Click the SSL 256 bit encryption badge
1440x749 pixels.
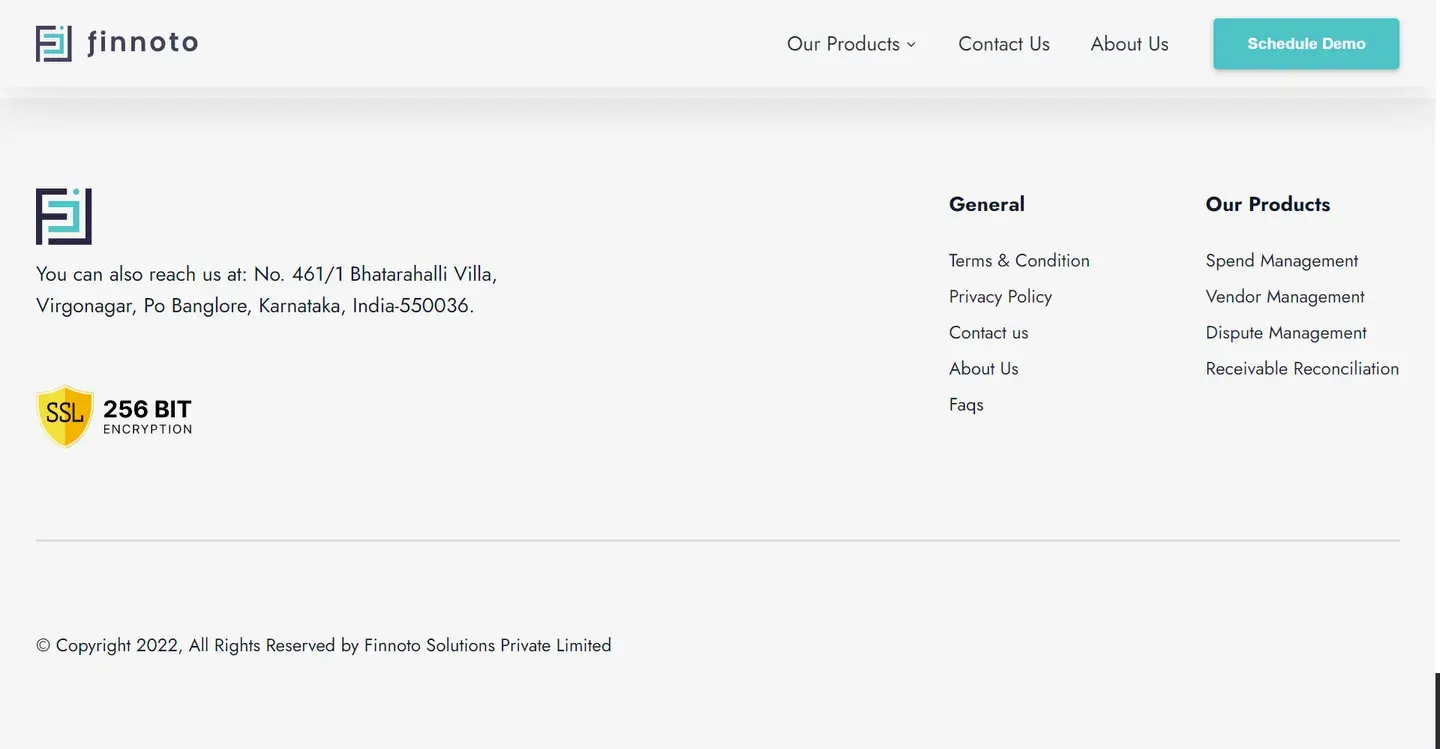pyautogui.click(x=114, y=416)
